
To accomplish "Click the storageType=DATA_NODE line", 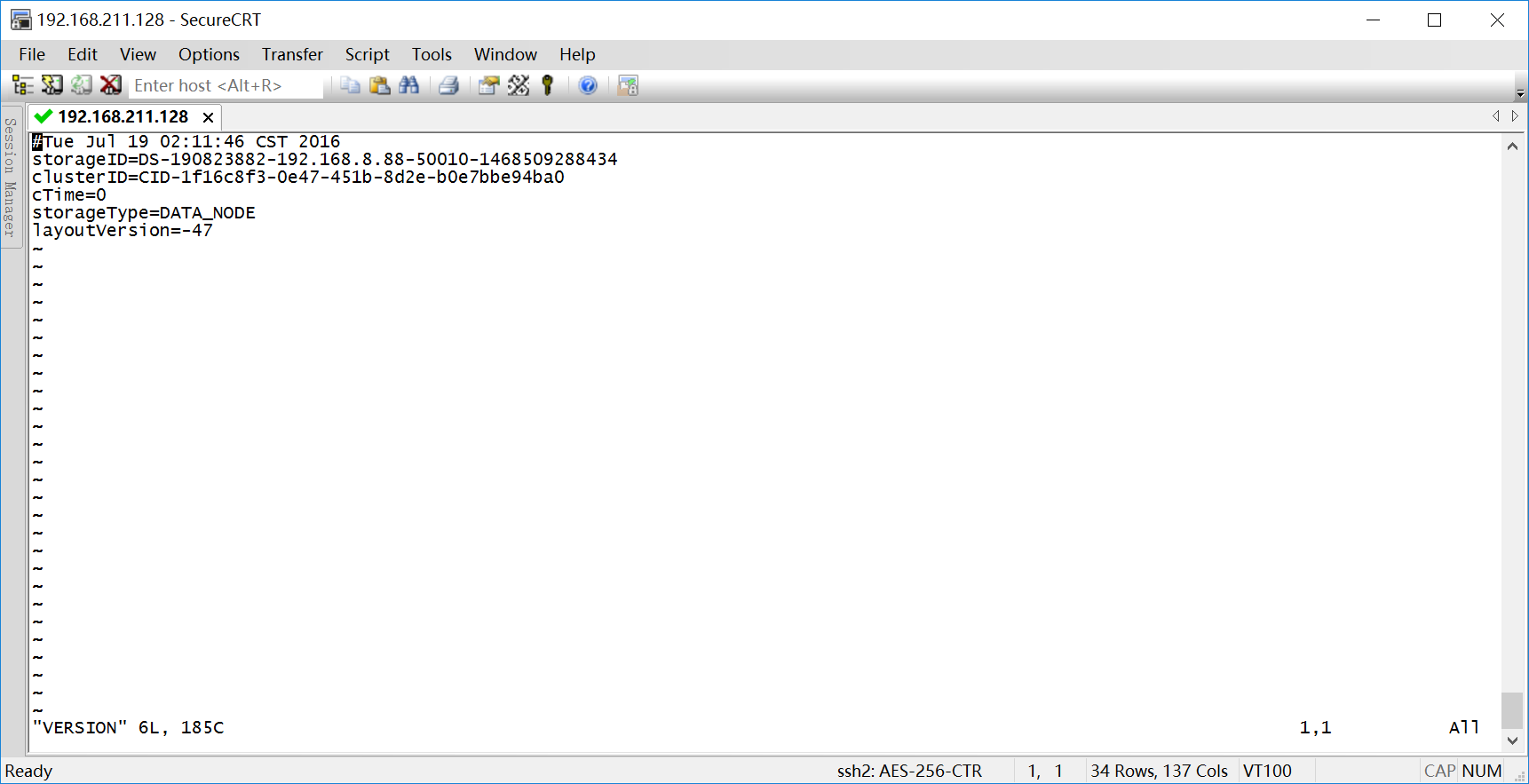I will pos(144,212).
